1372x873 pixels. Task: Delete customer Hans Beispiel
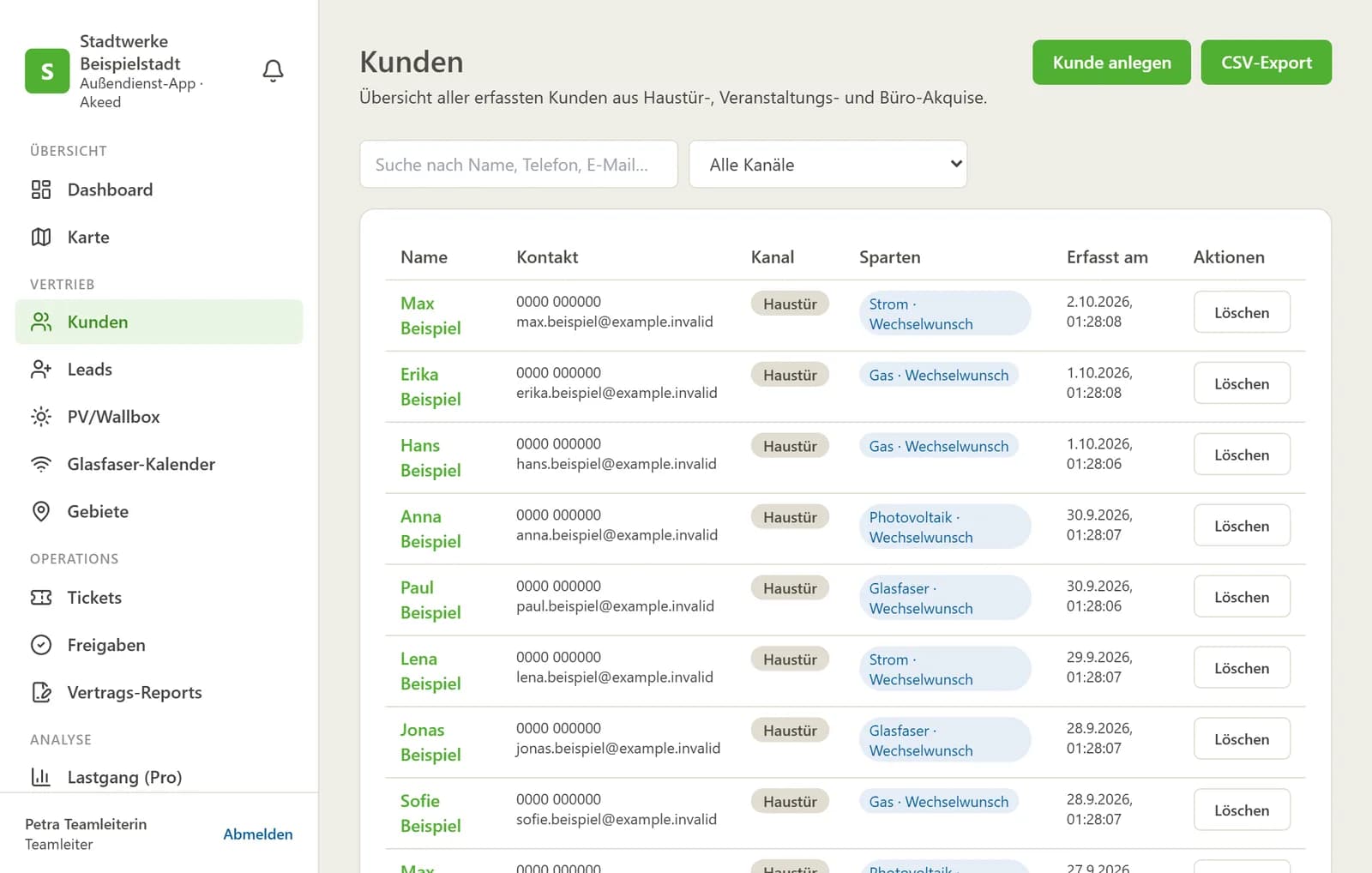point(1242,455)
